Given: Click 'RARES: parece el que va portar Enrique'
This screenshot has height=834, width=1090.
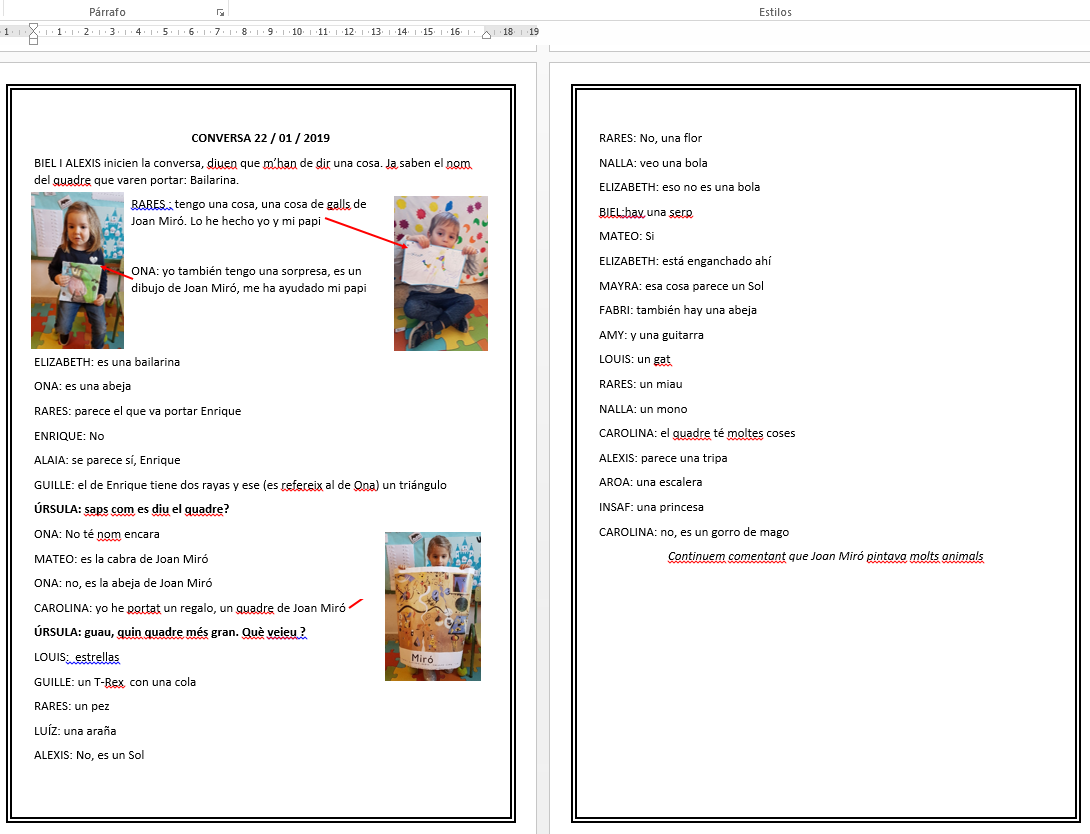Looking at the screenshot, I should click(x=138, y=411).
